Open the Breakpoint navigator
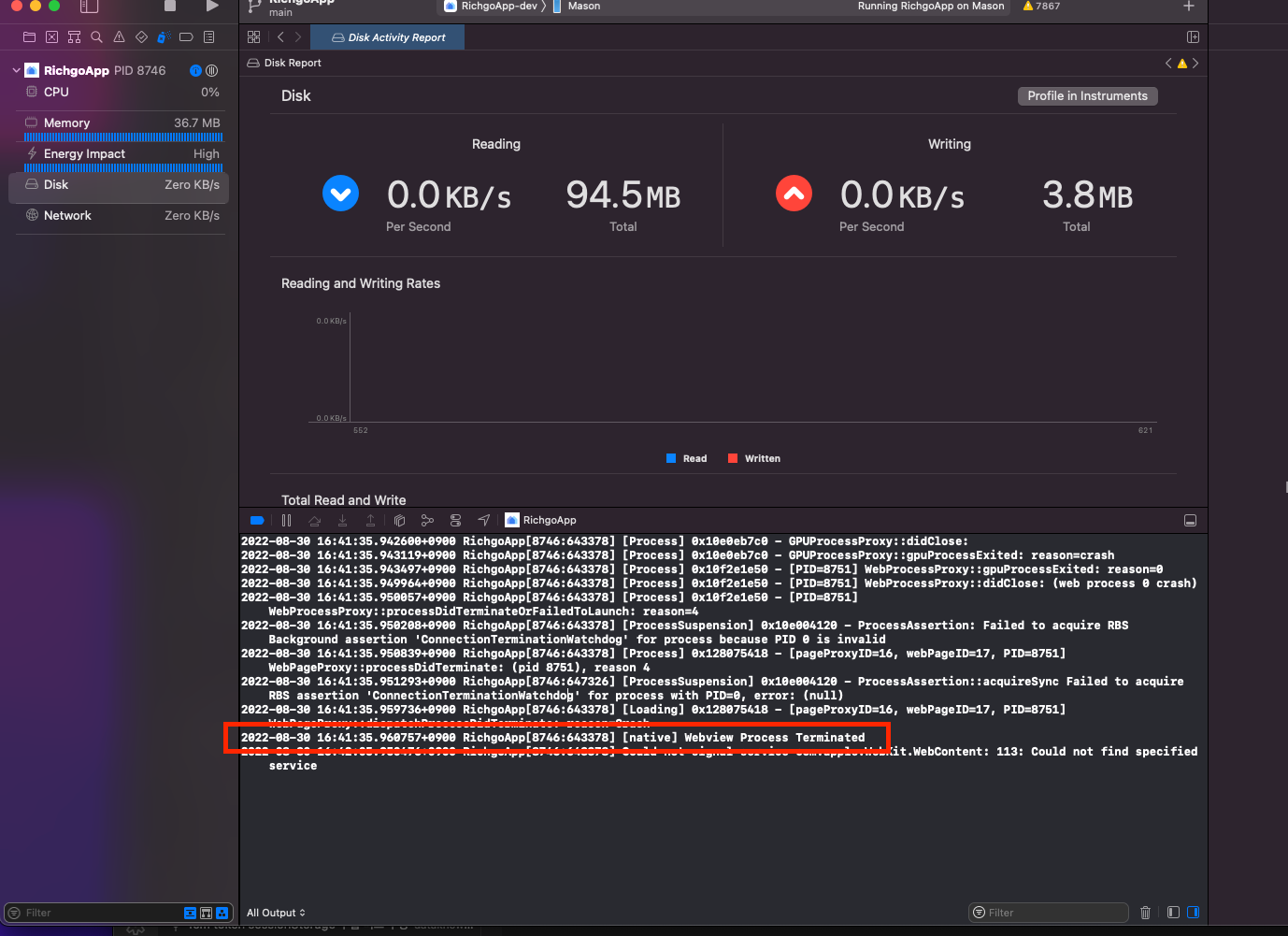The height and width of the screenshot is (936, 1288). (x=186, y=37)
